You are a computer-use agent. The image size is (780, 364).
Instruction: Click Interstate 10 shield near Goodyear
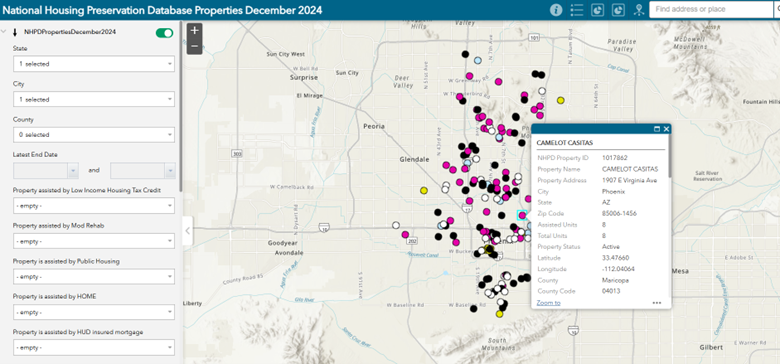pos(324,229)
